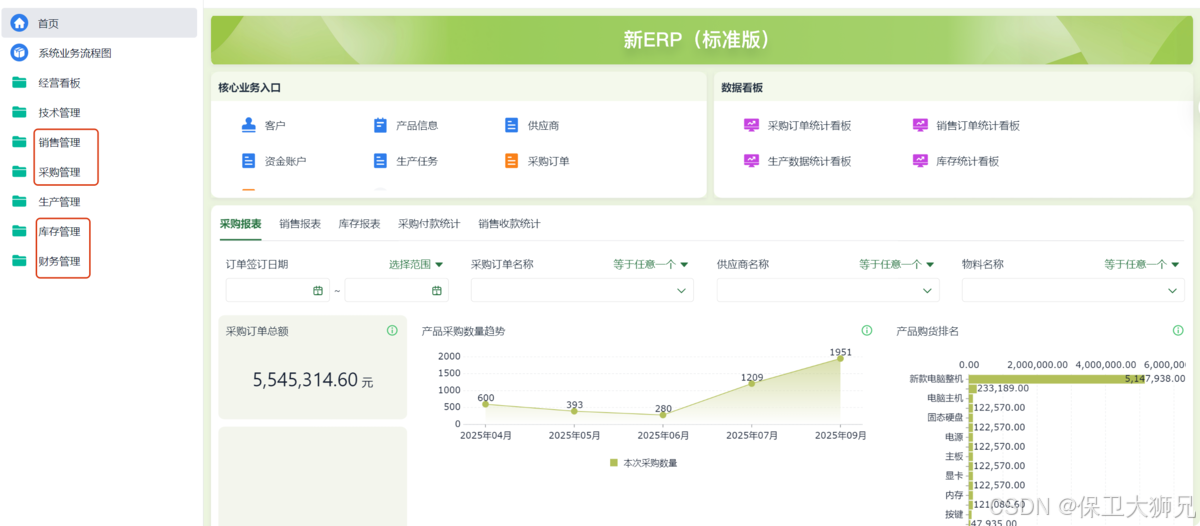Click the 生产任务 document icon
Screen dimensions: 1200x526
tap(380, 160)
